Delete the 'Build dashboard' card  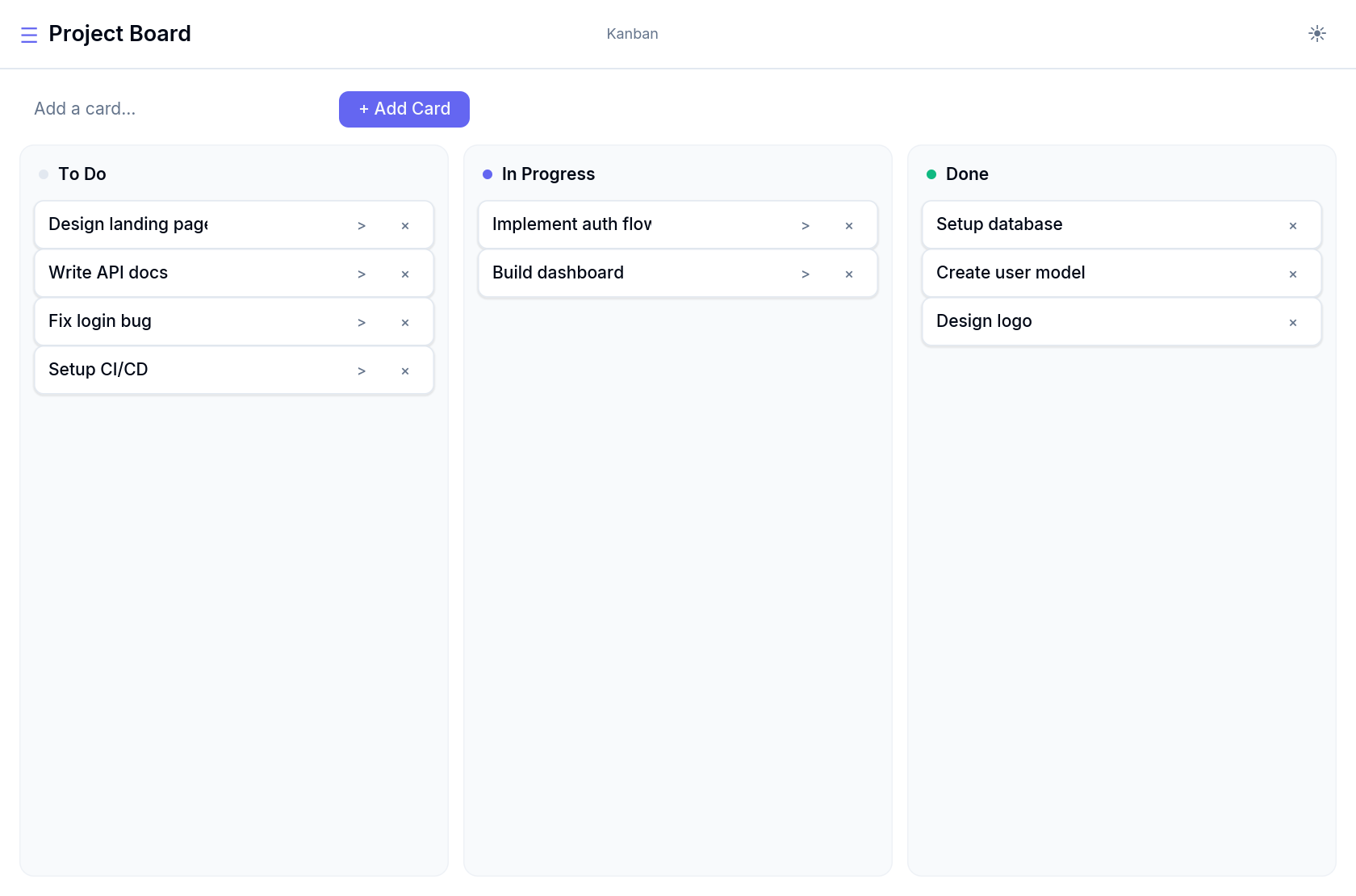coord(849,274)
